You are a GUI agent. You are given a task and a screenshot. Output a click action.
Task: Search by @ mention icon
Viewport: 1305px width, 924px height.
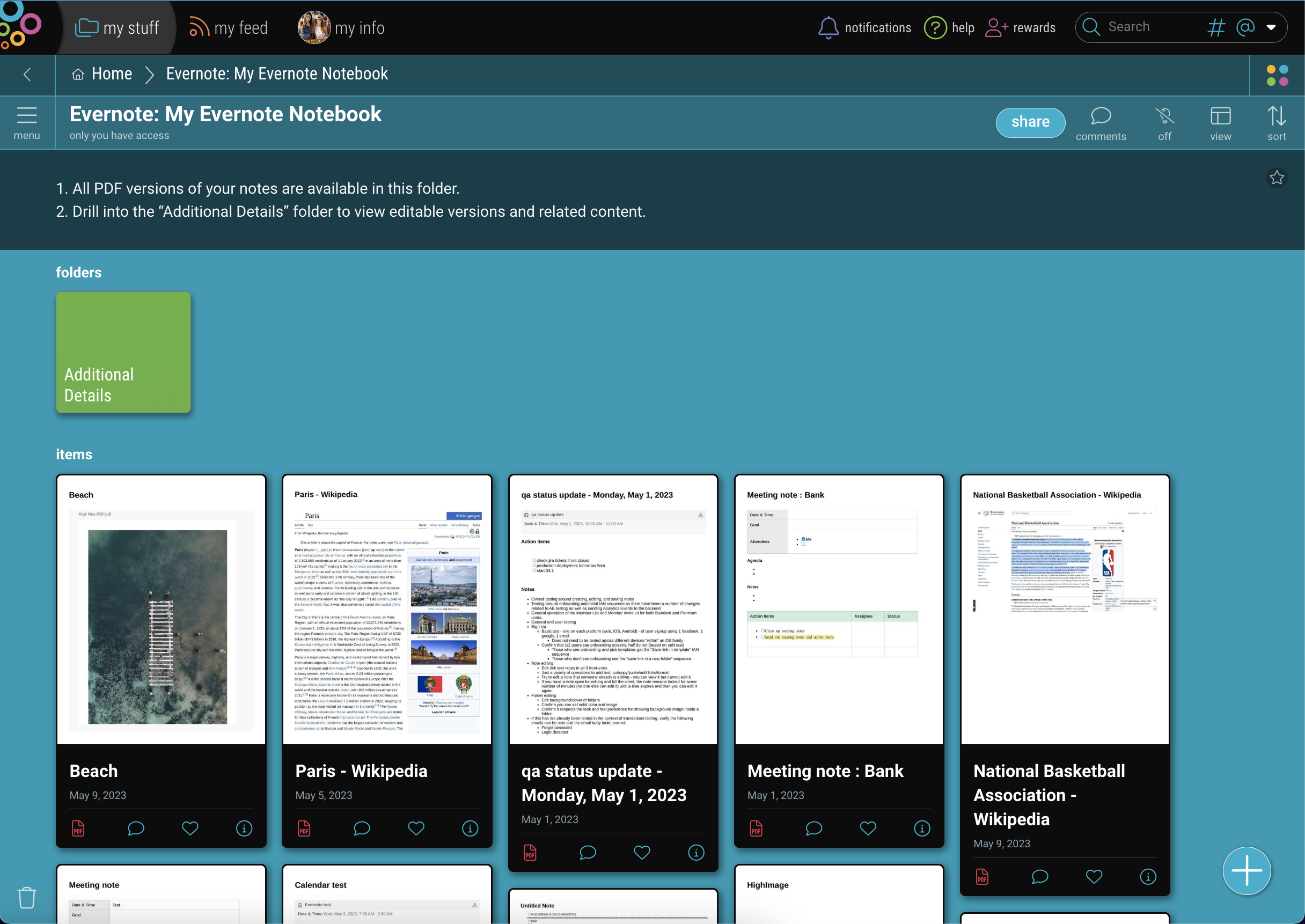(x=1245, y=27)
